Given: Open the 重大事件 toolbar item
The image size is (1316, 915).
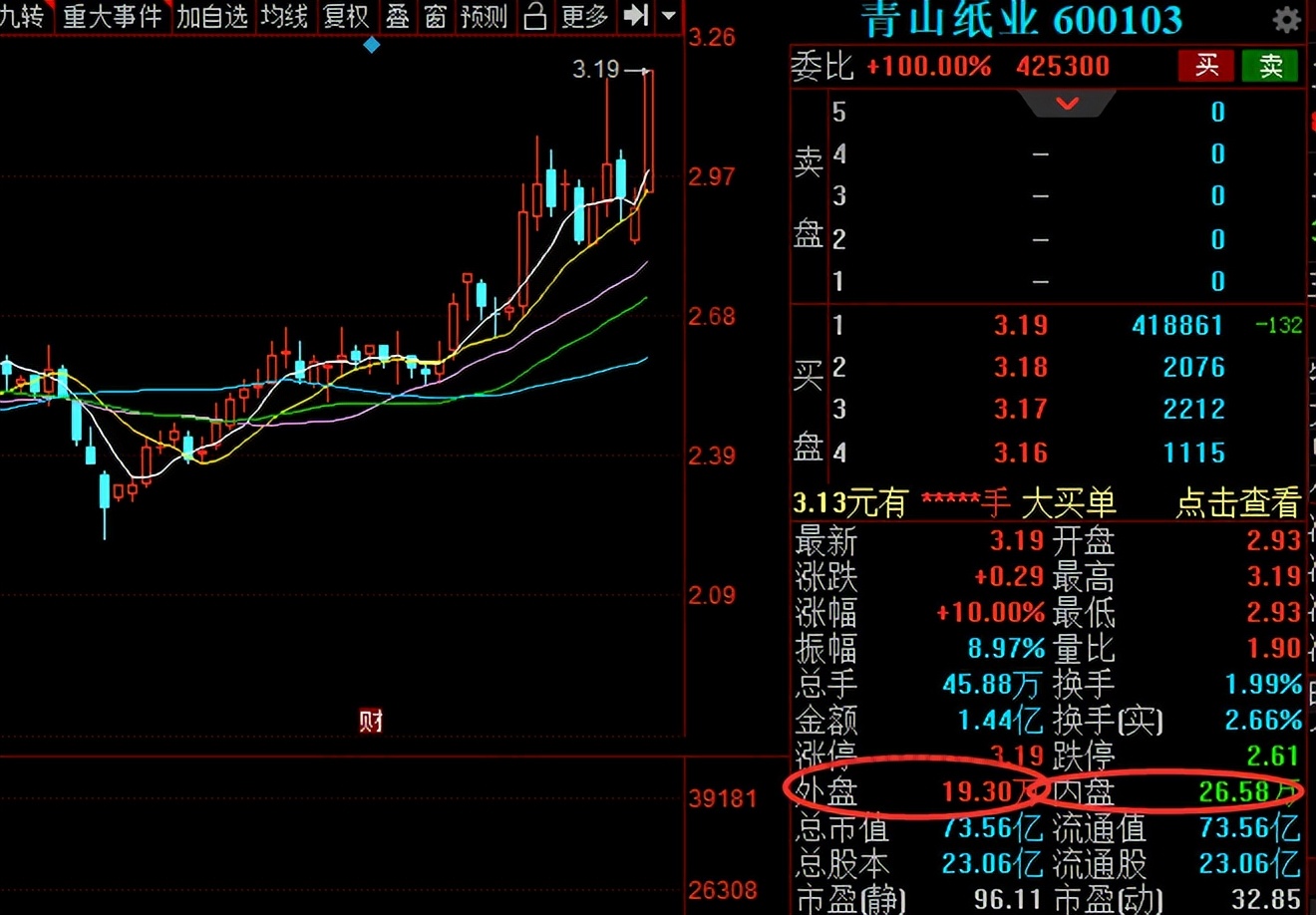Looking at the screenshot, I should (x=112, y=16).
